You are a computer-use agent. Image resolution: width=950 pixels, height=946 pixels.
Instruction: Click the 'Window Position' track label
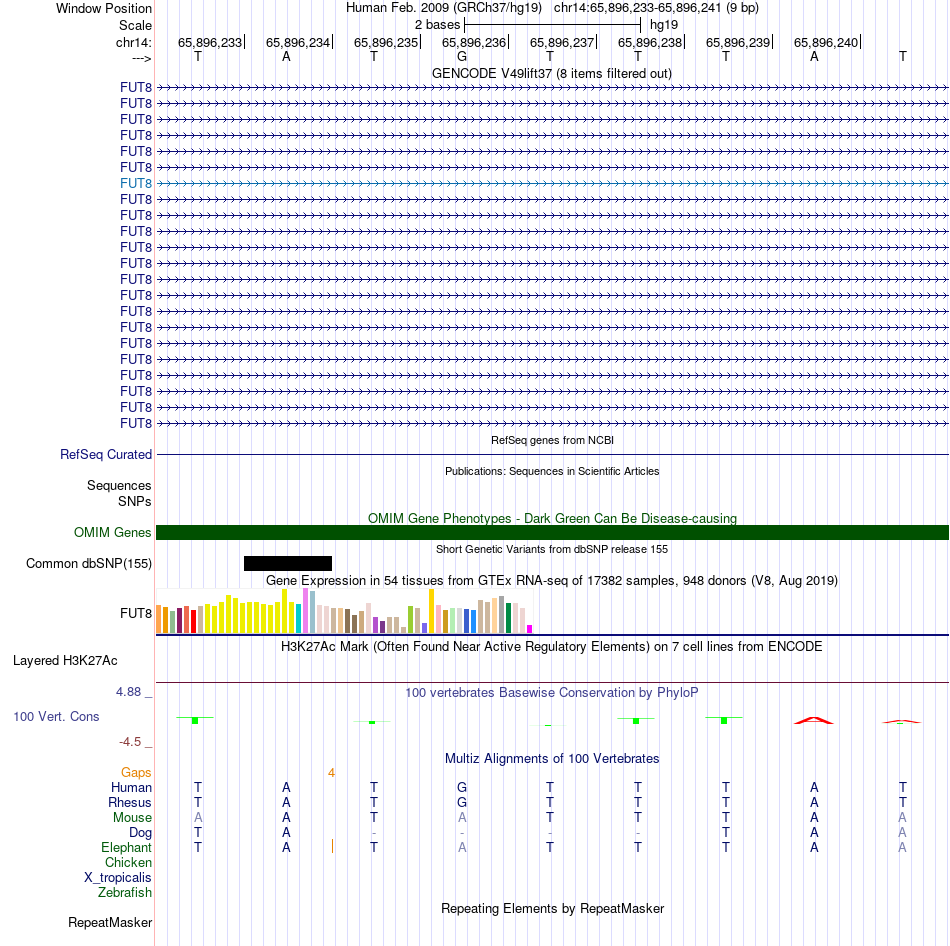point(104,8)
